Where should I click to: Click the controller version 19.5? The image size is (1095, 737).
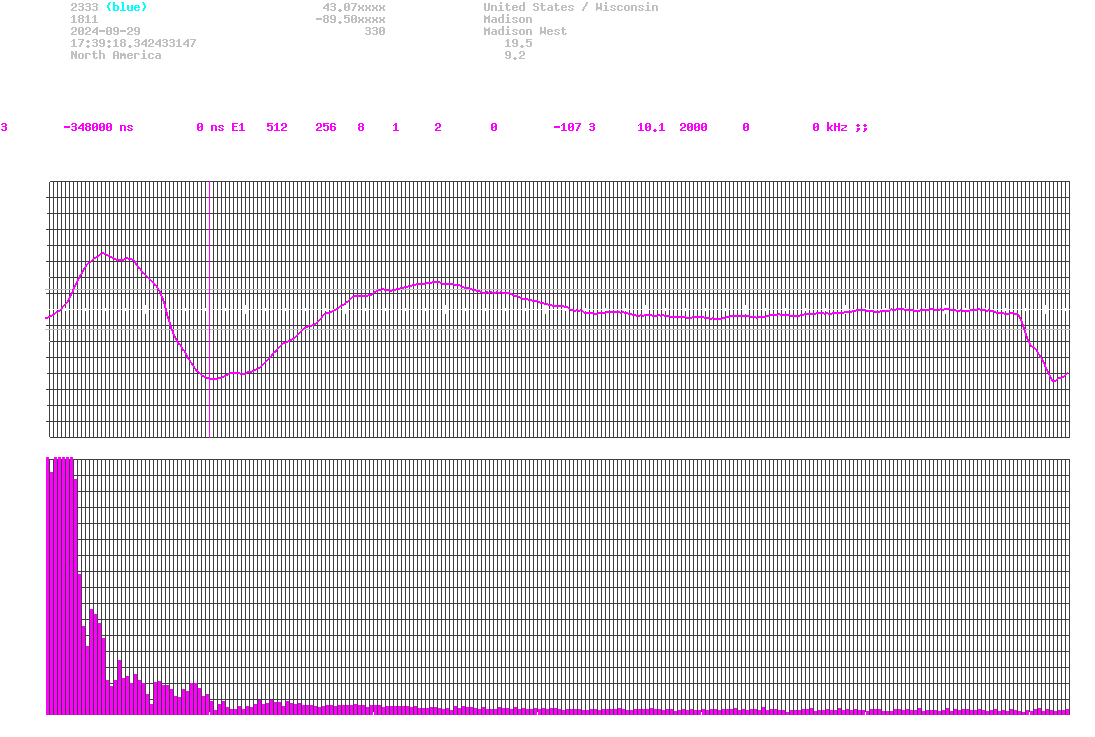tap(518, 43)
